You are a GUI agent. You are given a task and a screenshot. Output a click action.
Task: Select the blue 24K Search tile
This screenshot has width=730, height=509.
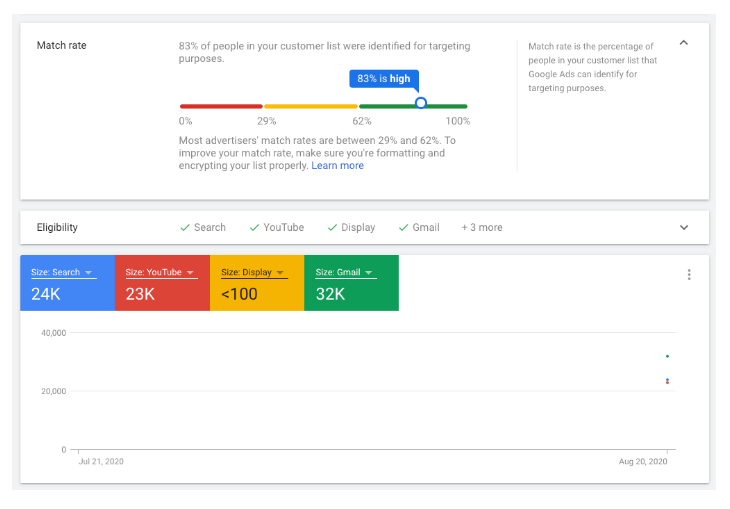67,292
